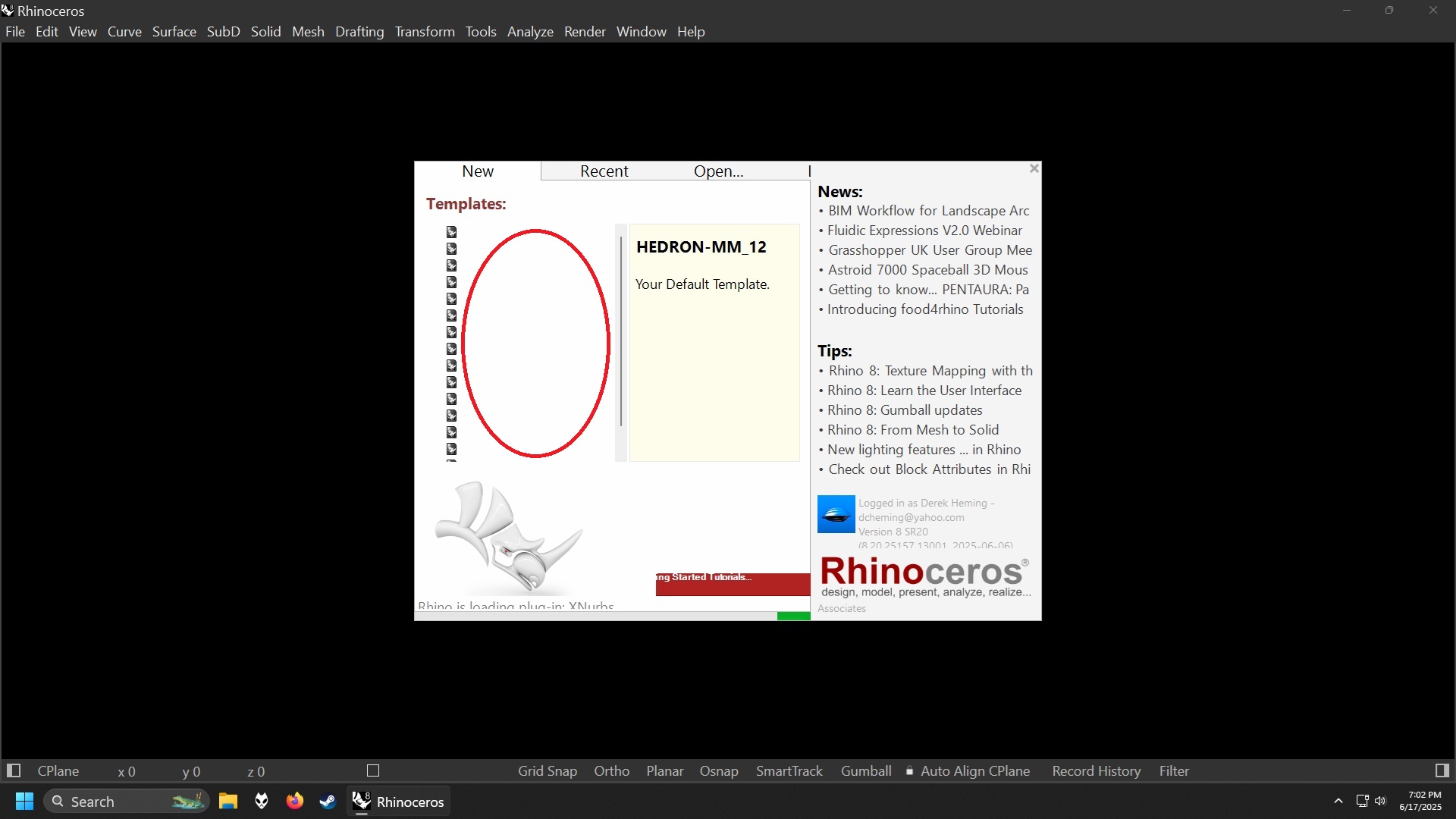
Task: Open the File menu
Action: pos(15,32)
